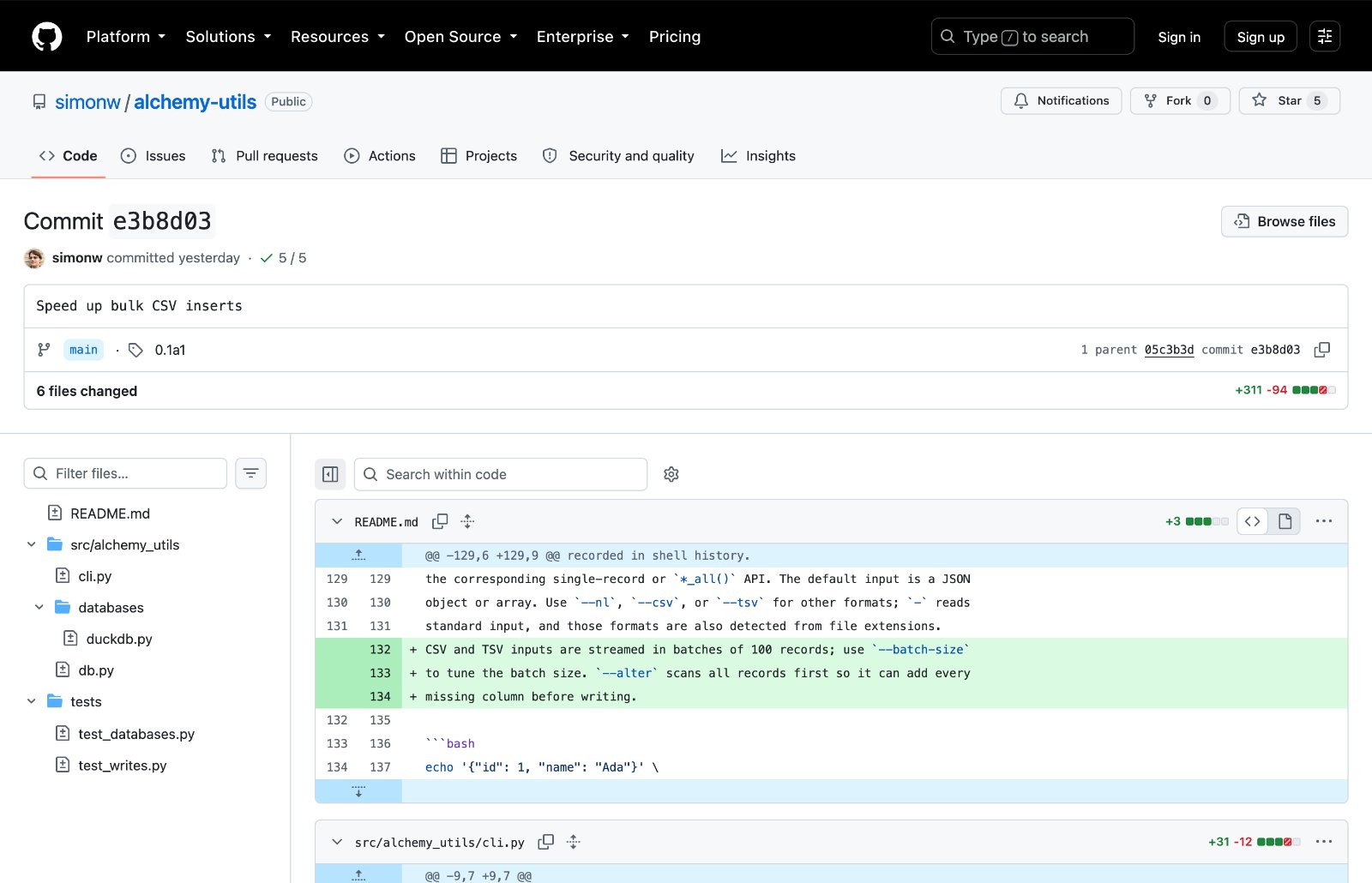Image resolution: width=1372 pixels, height=883 pixels.
Task: Open the diff view settings gear
Action: pos(671,474)
